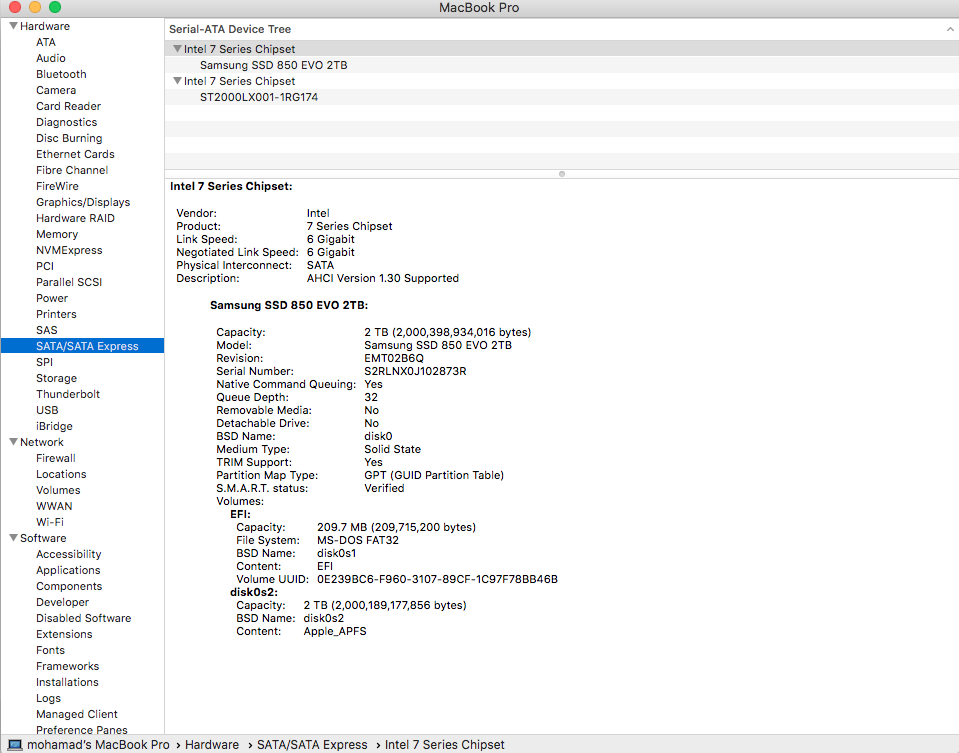Select Fonts in sidebar
This screenshot has height=753, width=959.
(50, 650)
